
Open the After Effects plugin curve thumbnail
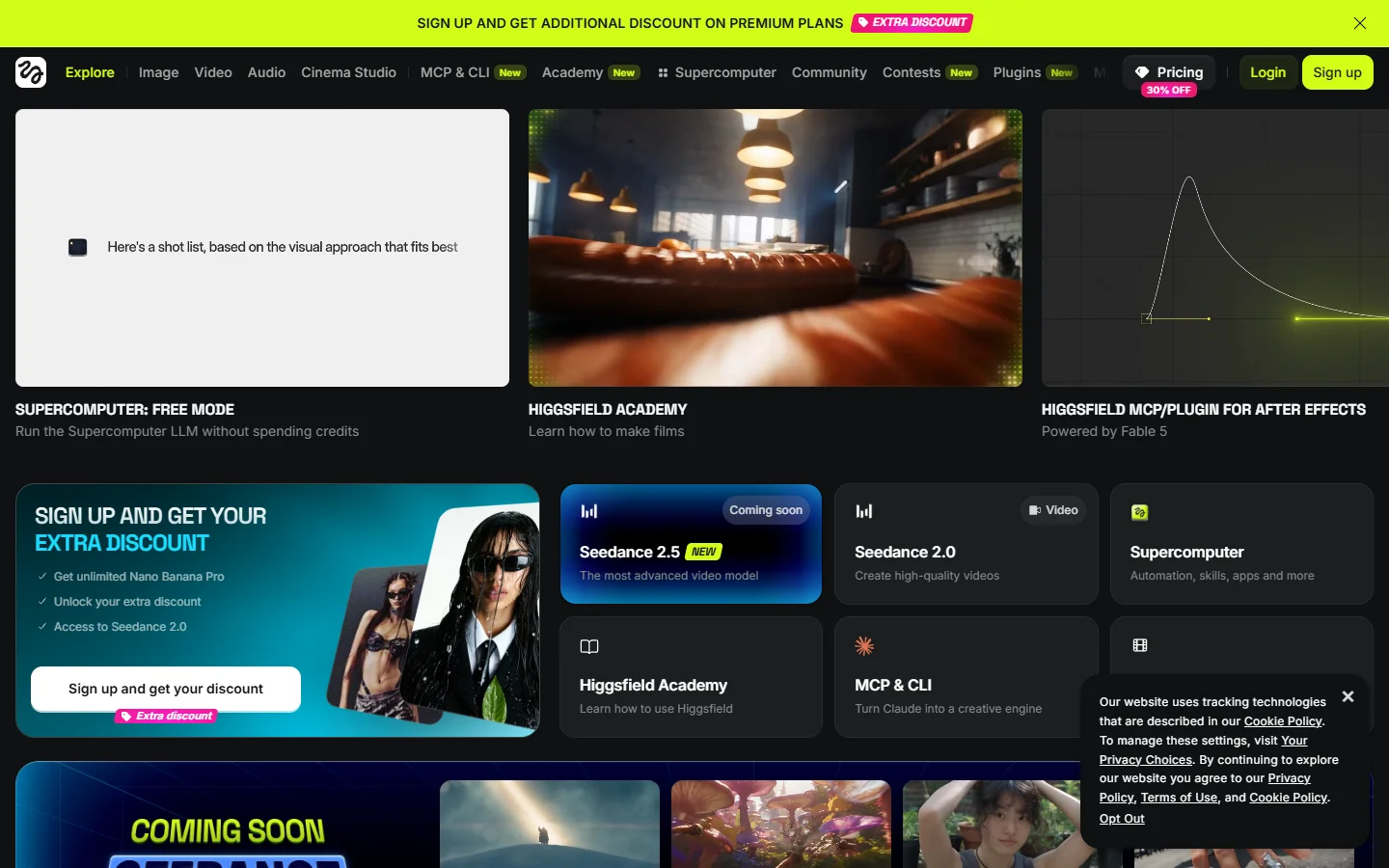1215,248
